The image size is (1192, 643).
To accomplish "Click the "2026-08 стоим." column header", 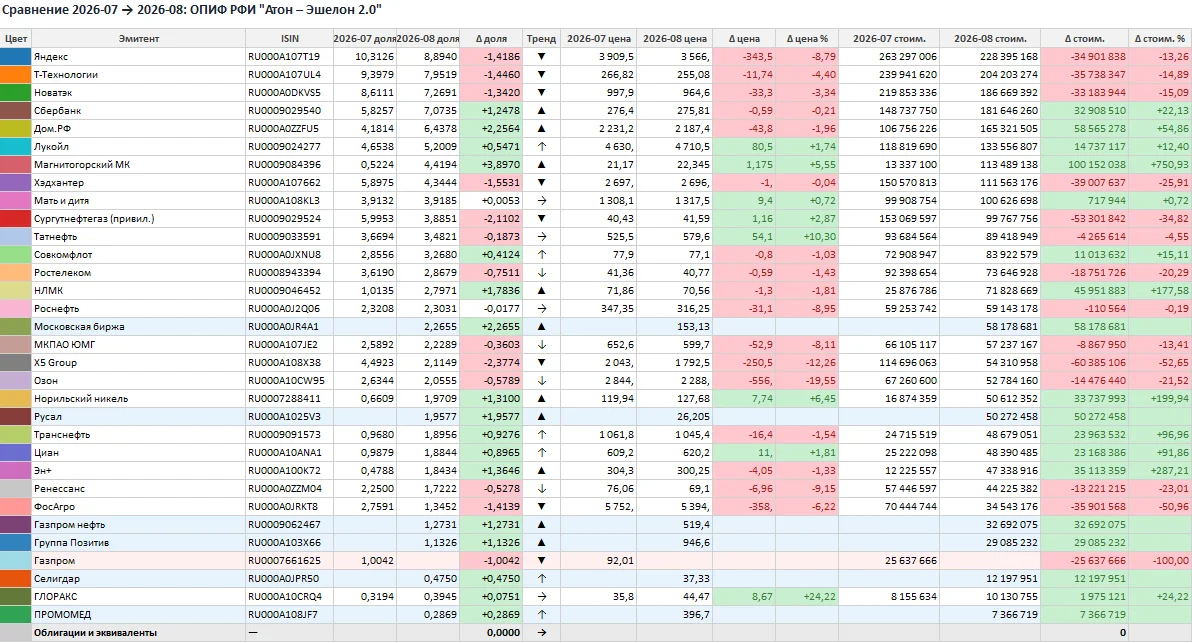I will pos(990,38).
